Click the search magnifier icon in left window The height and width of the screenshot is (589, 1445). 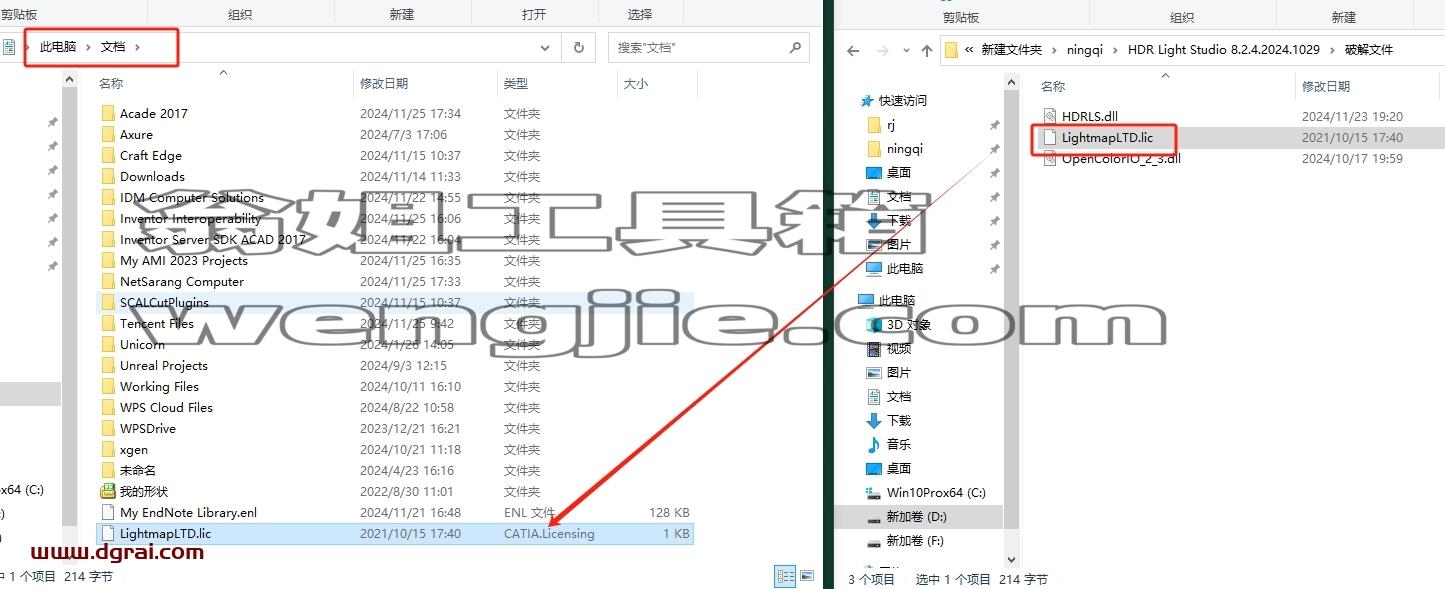click(795, 47)
